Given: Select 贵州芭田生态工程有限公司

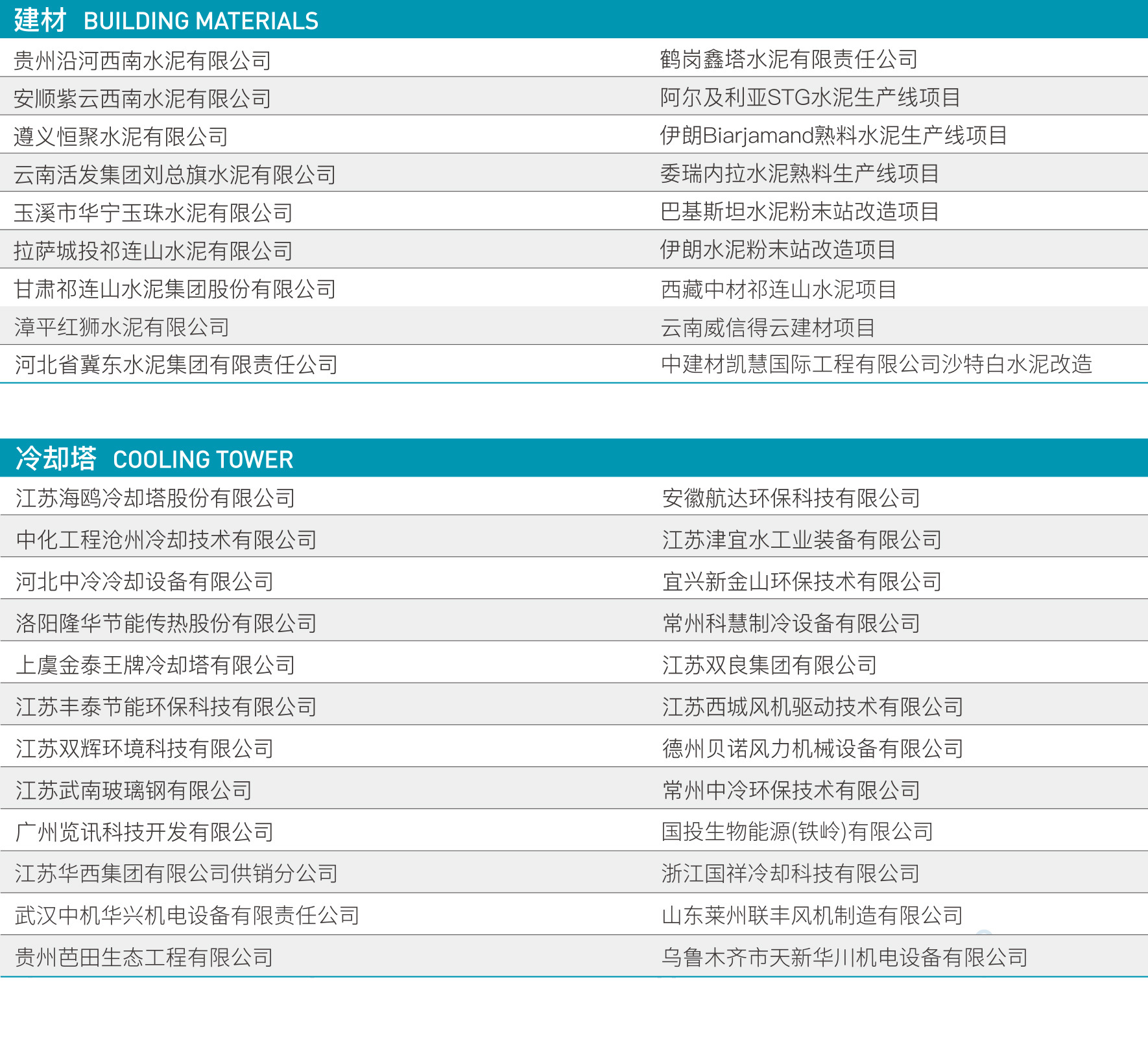Looking at the screenshot, I should pyautogui.click(x=144, y=957).
